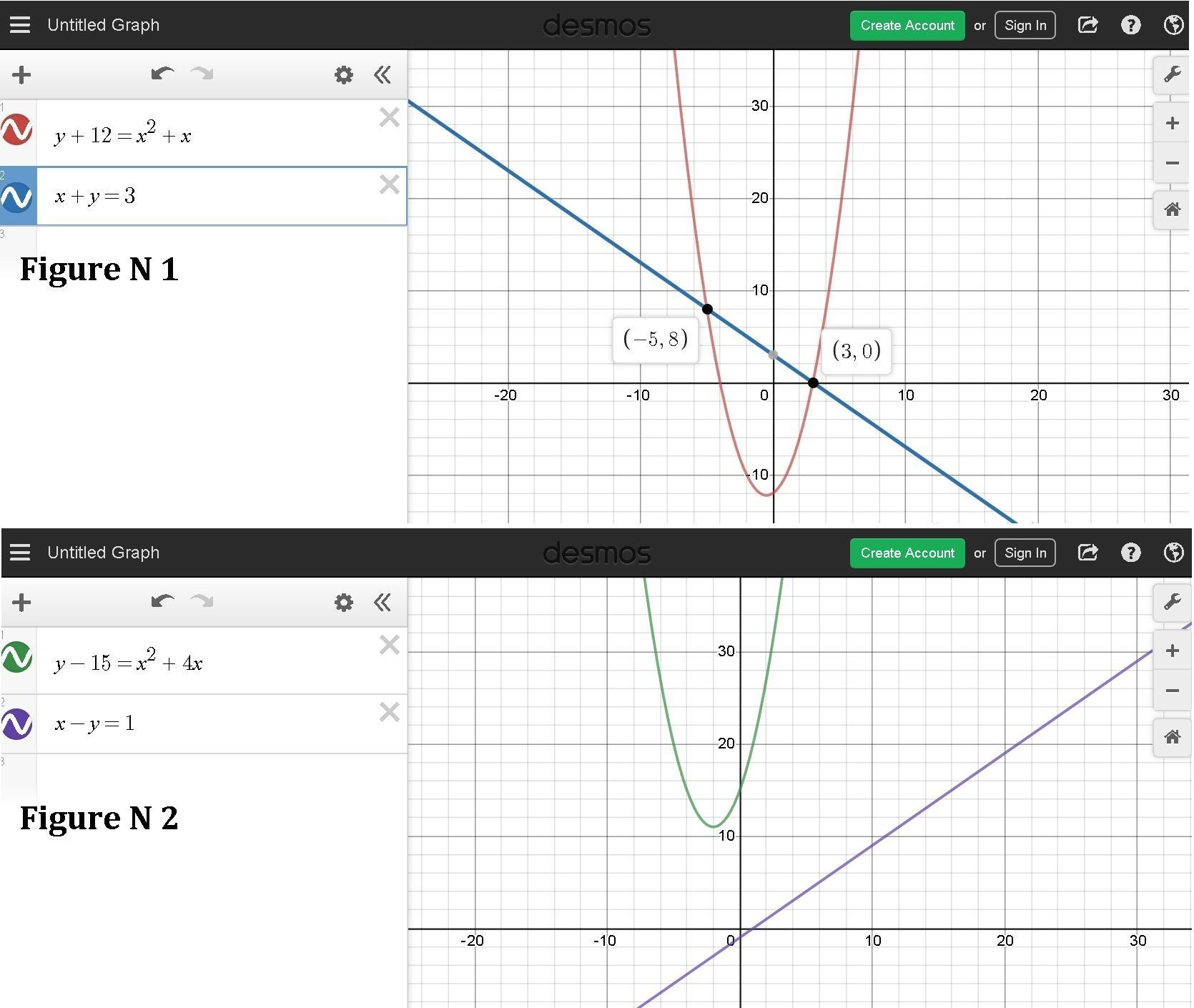Open graph settings wrench in lower graph
Image resolution: width=1194 pixels, height=1008 pixels.
(1172, 602)
